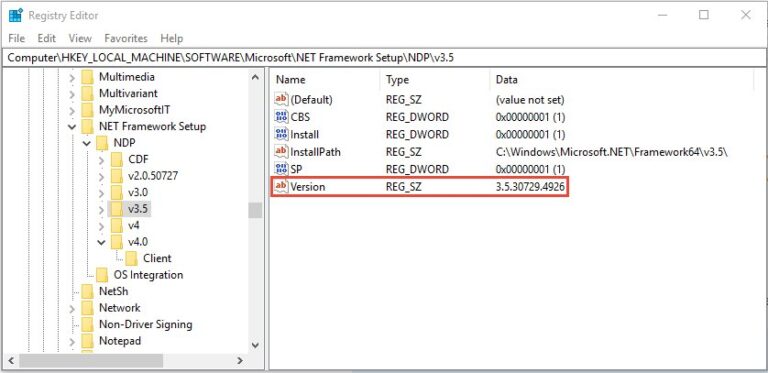Expand the v2.0.50727 key

click(101, 176)
